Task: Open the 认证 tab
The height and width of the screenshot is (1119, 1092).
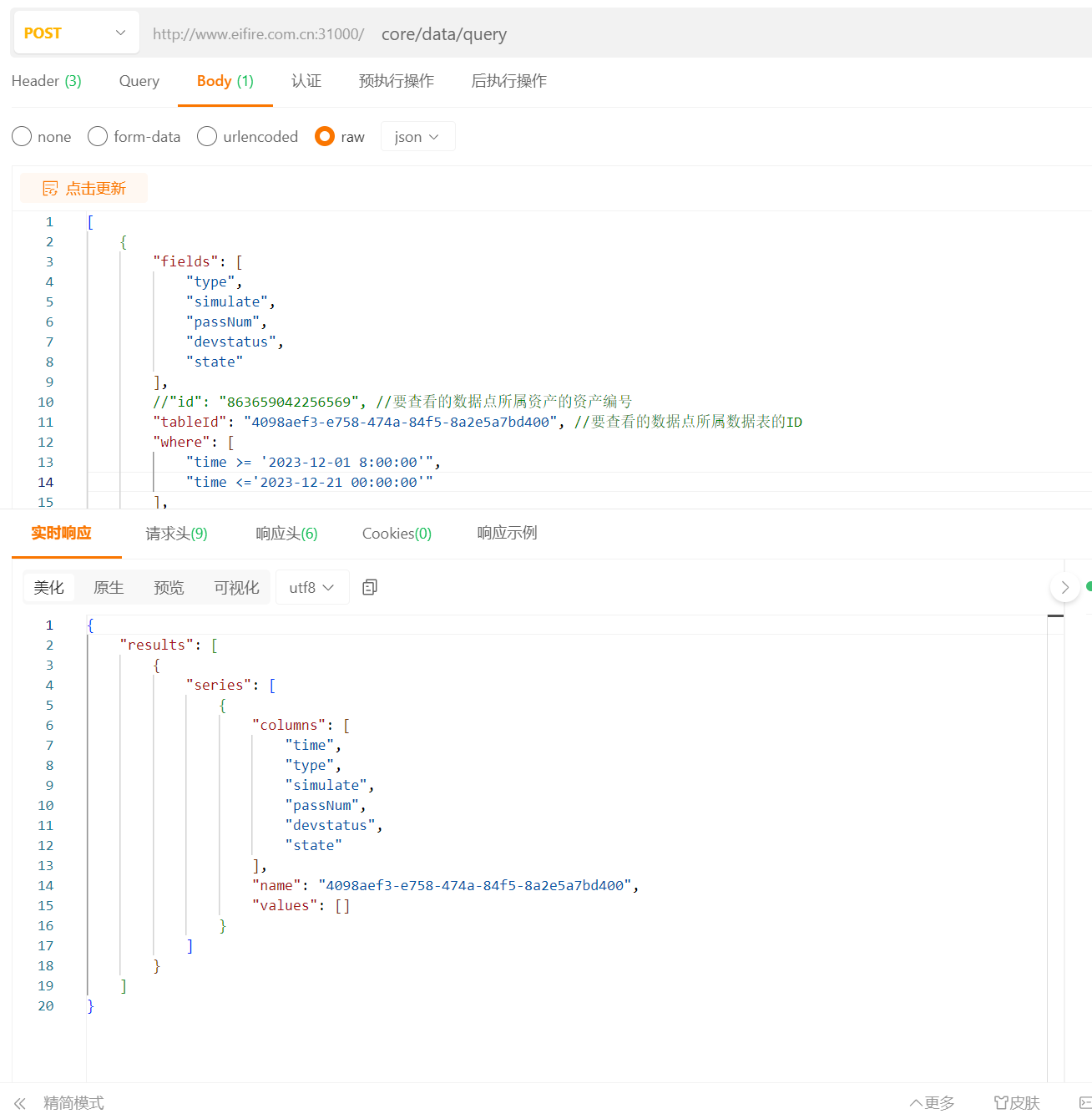Action: tap(306, 81)
